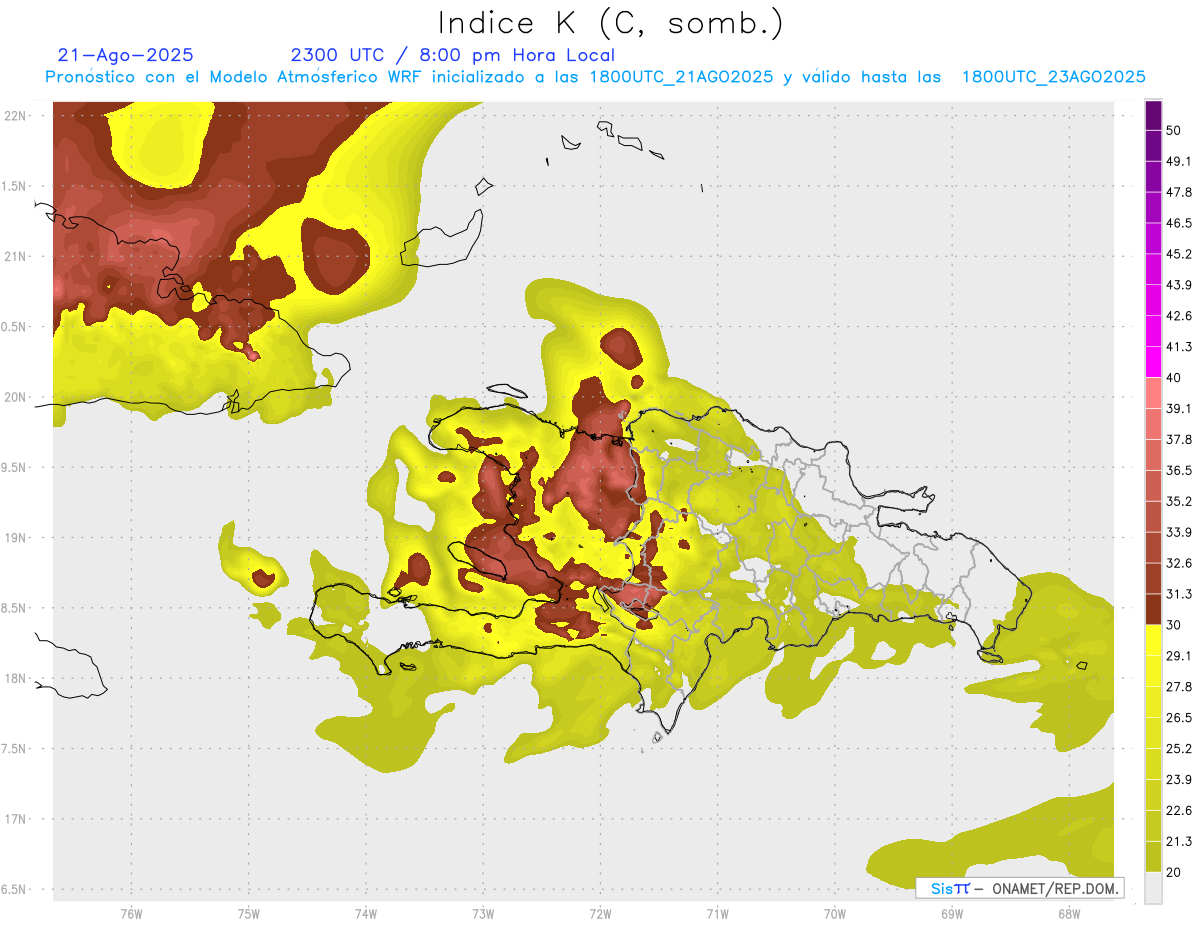Click the colorbar value "26.5"
1200x927 pixels.
(x=1179, y=718)
